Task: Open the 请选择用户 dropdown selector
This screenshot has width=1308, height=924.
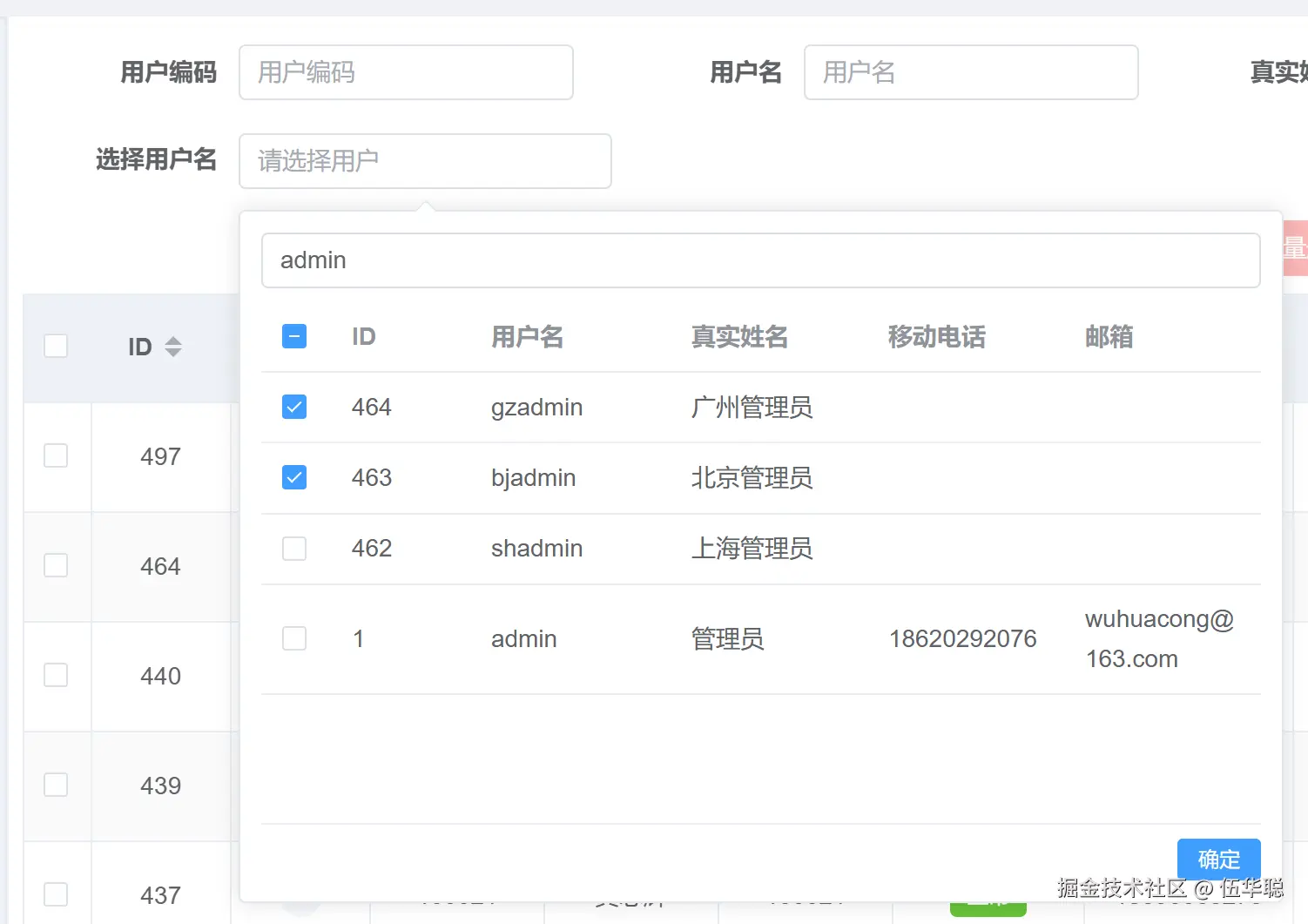Action: [425, 161]
